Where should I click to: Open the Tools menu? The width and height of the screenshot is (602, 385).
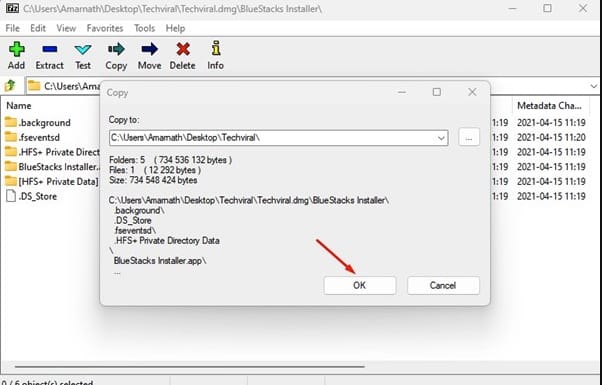144,28
